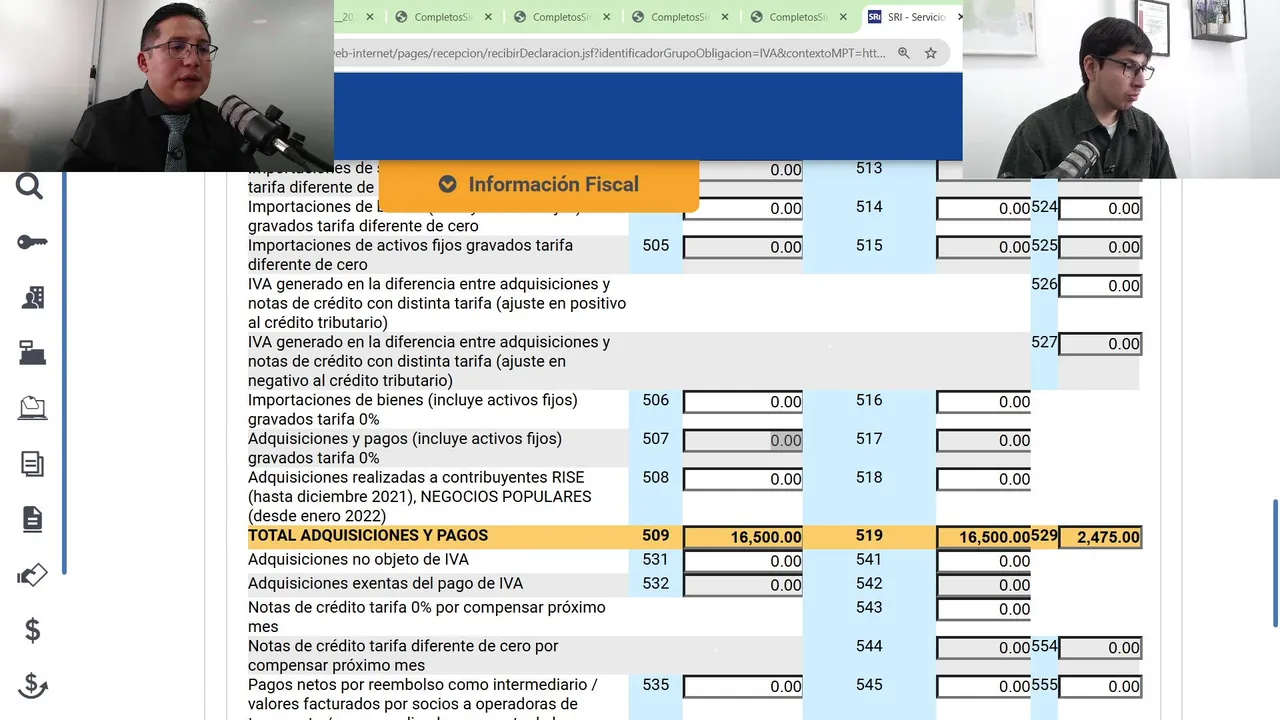Viewport: 1280px width, 720px height.
Task: Select the field for code 526
Action: point(1100,286)
